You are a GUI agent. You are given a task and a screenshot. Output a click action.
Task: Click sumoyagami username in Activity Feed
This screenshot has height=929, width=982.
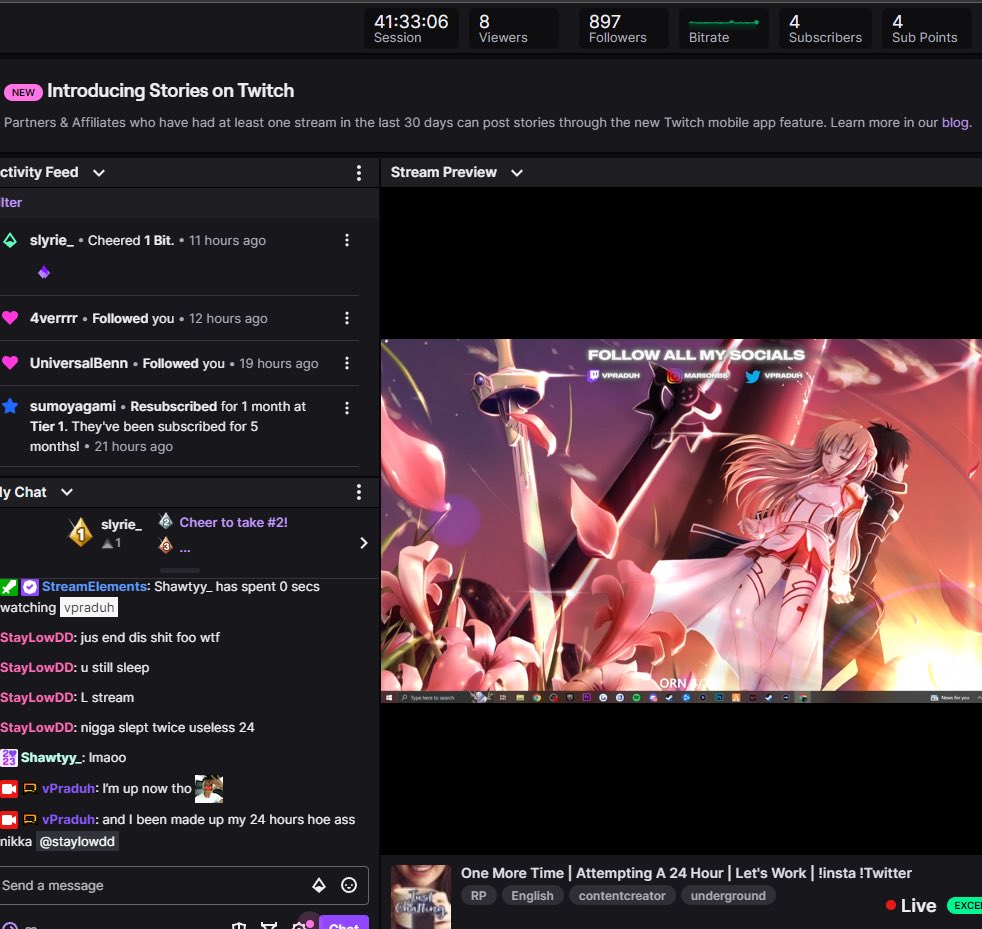click(x=73, y=407)
